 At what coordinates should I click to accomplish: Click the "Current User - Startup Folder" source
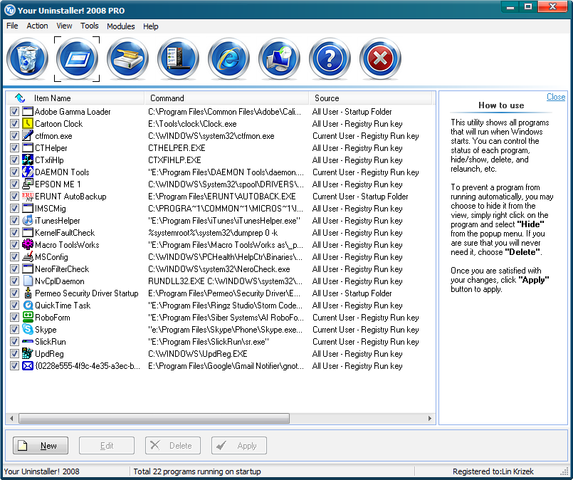coord(360,197)
